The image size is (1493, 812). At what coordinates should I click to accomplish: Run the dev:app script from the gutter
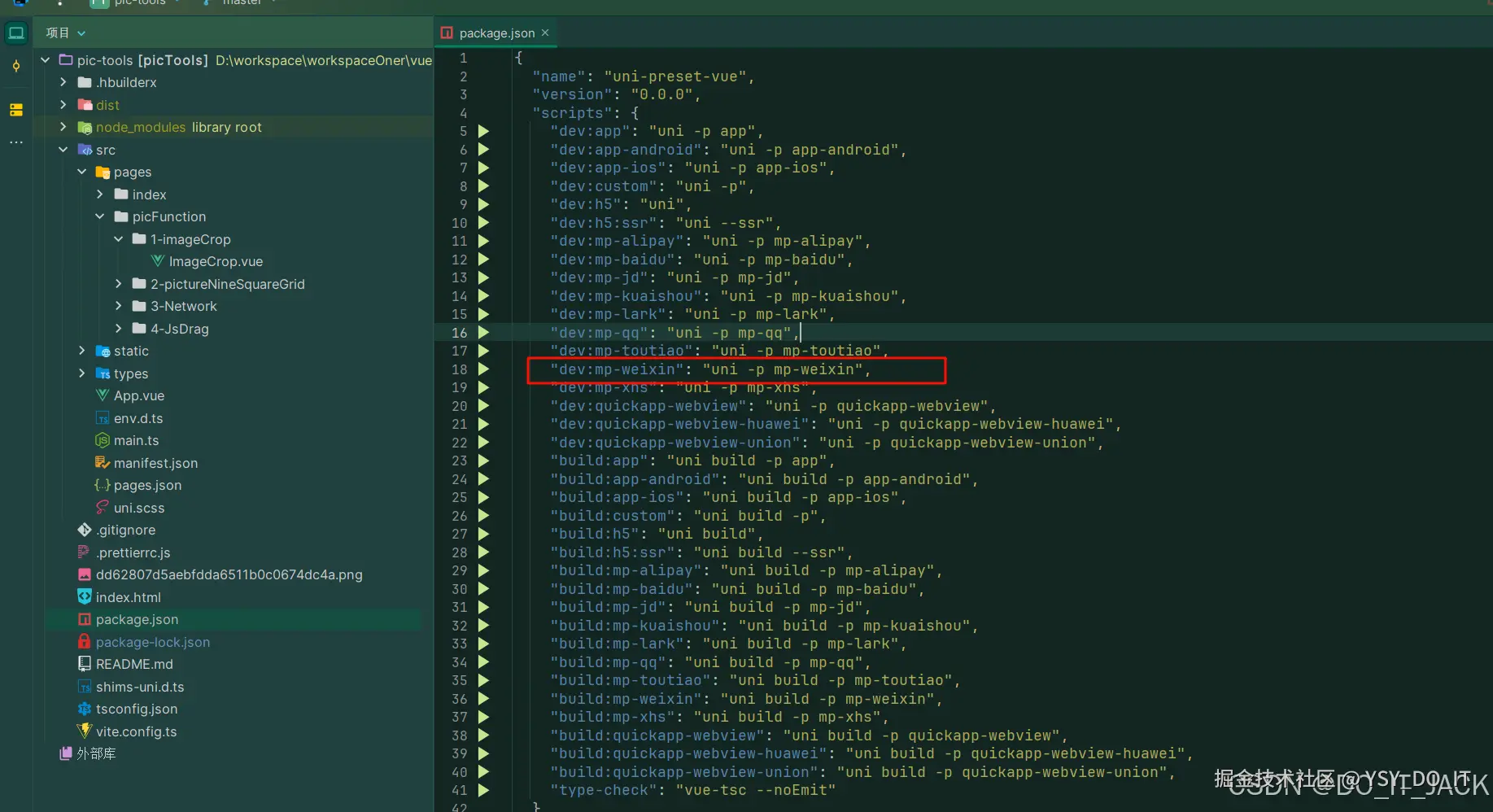point(483,131)
